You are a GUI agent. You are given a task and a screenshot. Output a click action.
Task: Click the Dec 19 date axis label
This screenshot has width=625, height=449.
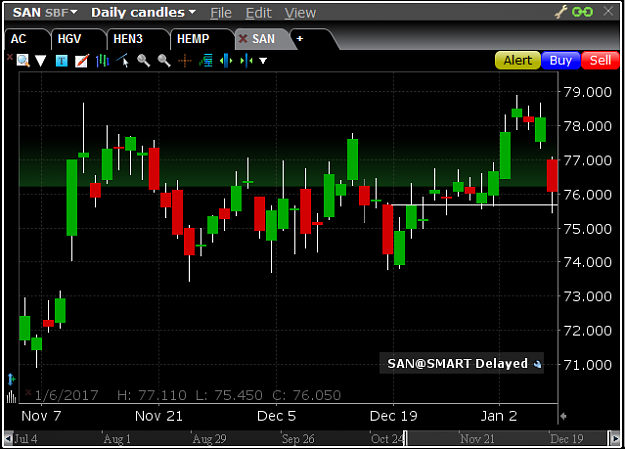[x=393, y=416]
